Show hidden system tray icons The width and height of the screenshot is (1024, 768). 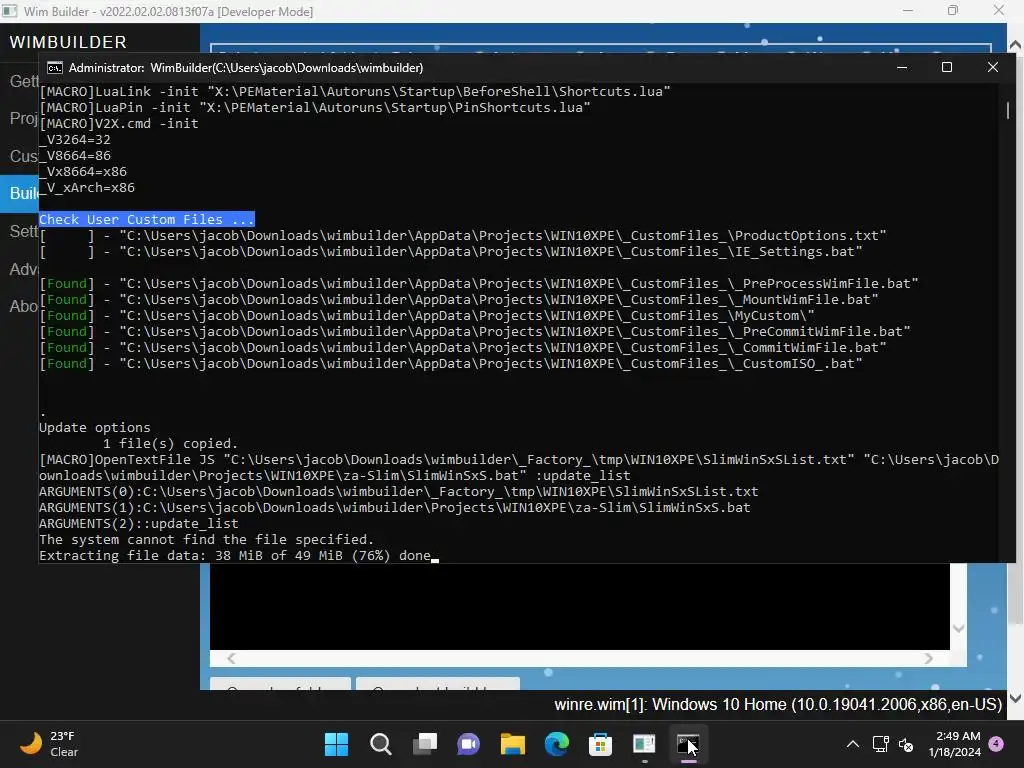853,744
